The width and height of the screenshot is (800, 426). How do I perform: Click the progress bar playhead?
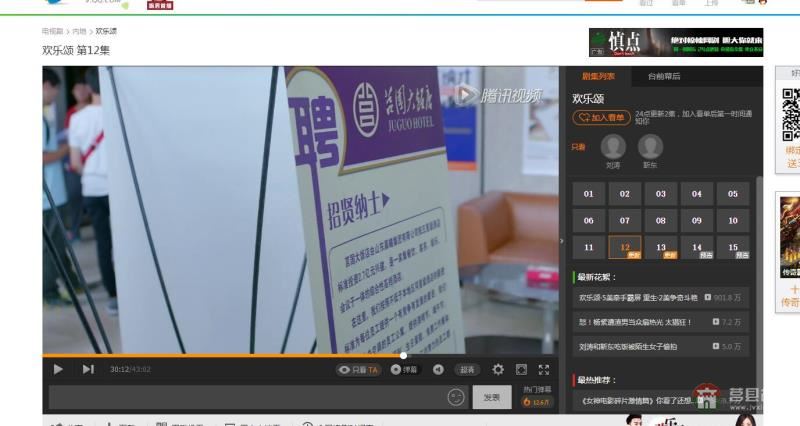click(404, 356)
